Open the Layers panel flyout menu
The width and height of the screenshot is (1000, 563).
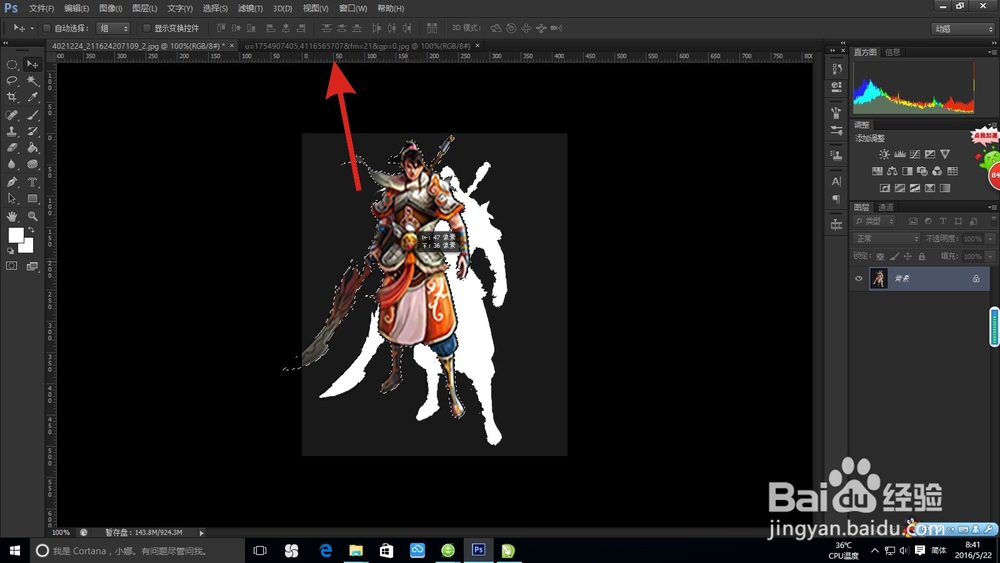992,207
